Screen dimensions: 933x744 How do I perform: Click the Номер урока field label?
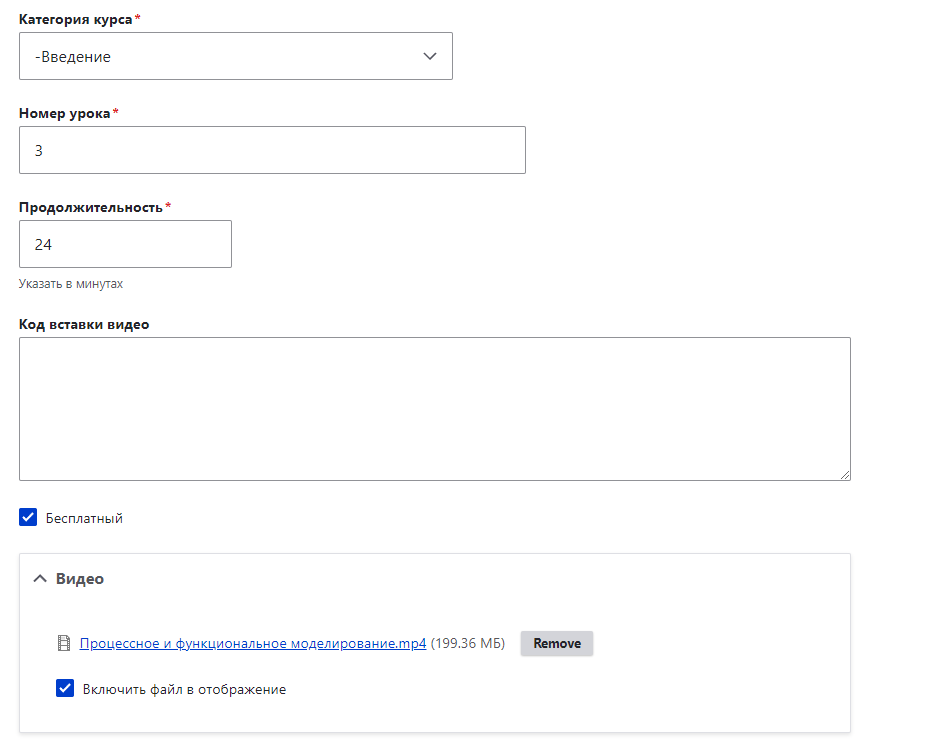pyautogui.click(x=64, y=113)
